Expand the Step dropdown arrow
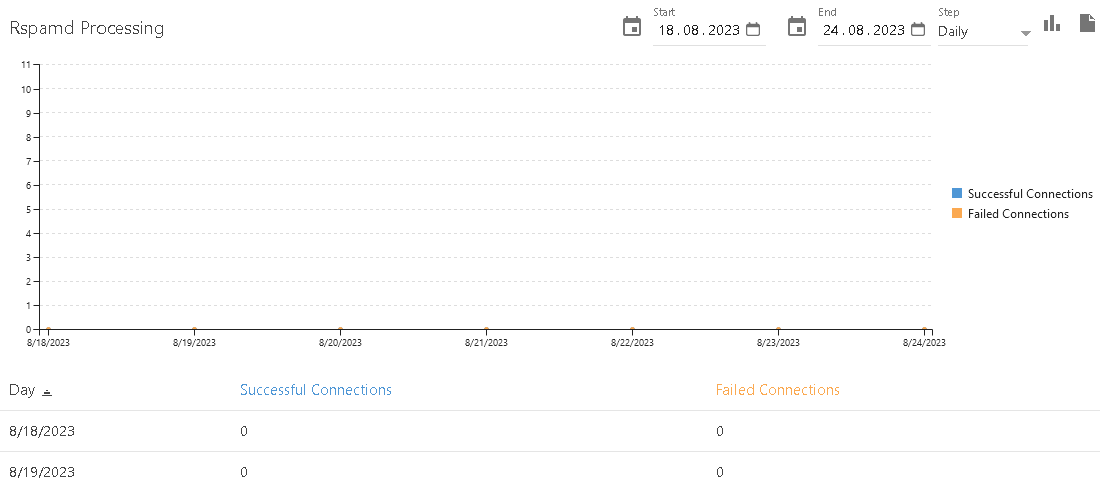Viewport: 1100px width, 478px height. (1024, 33)
